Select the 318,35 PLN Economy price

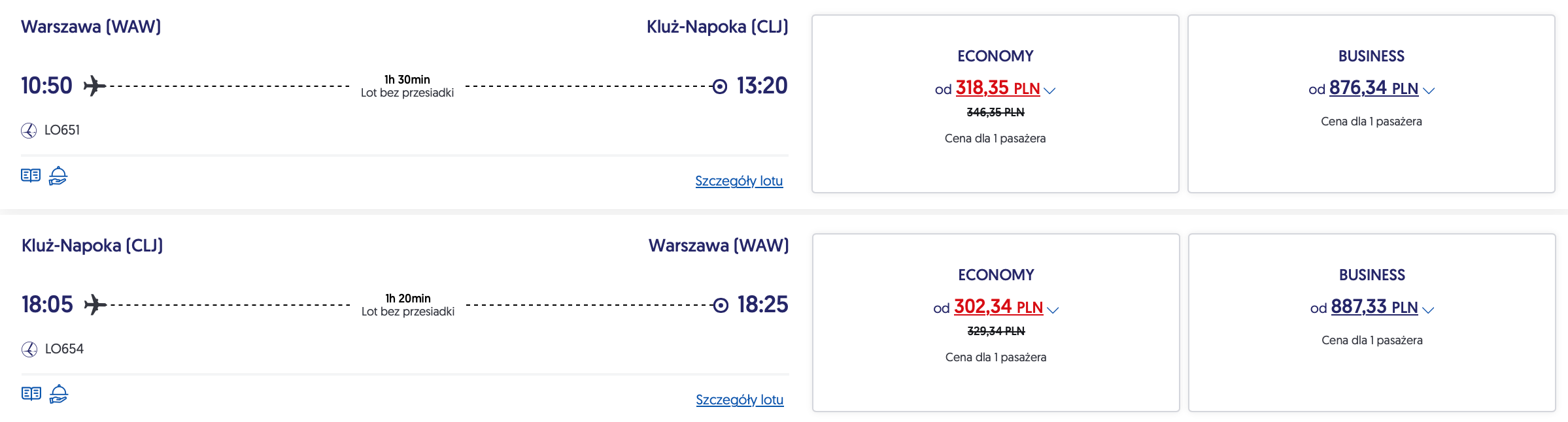click(x=997, y=88)
